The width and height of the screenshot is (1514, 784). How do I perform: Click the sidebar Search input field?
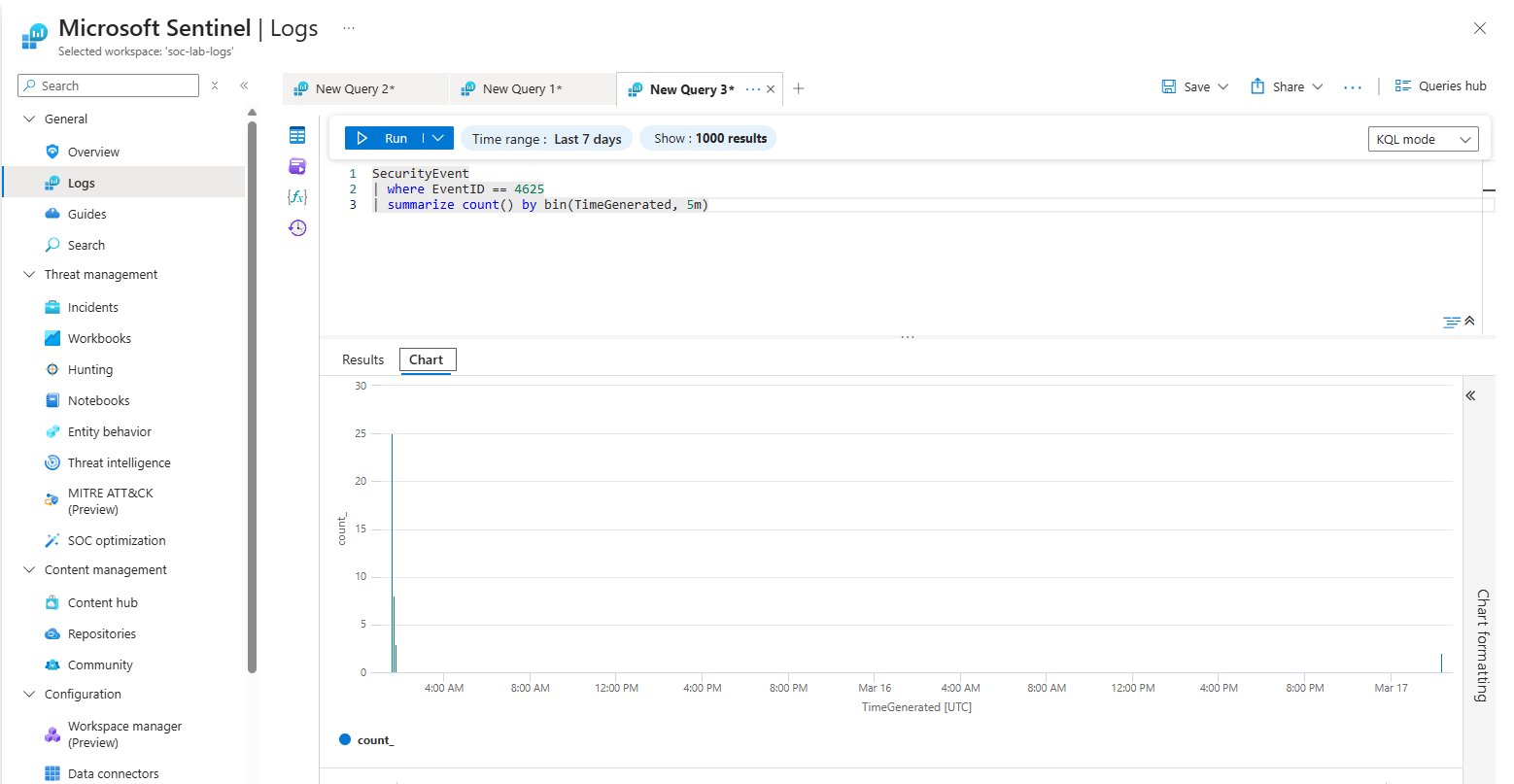108,85
